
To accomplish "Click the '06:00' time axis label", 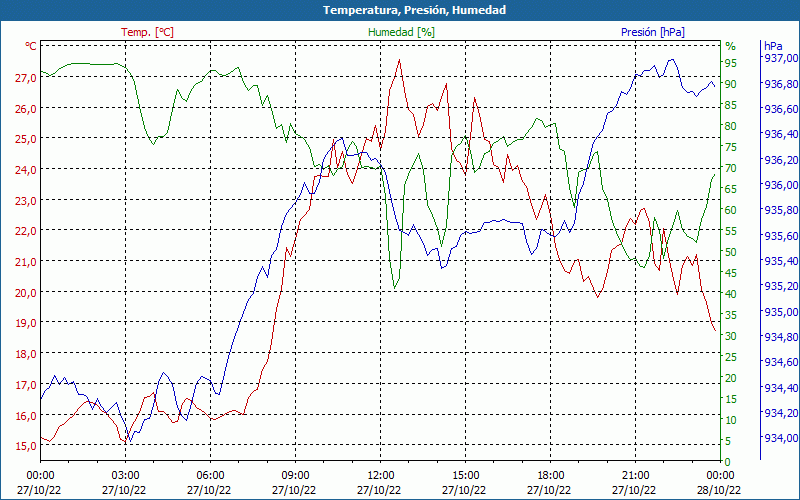I will [x=211, y=476].
